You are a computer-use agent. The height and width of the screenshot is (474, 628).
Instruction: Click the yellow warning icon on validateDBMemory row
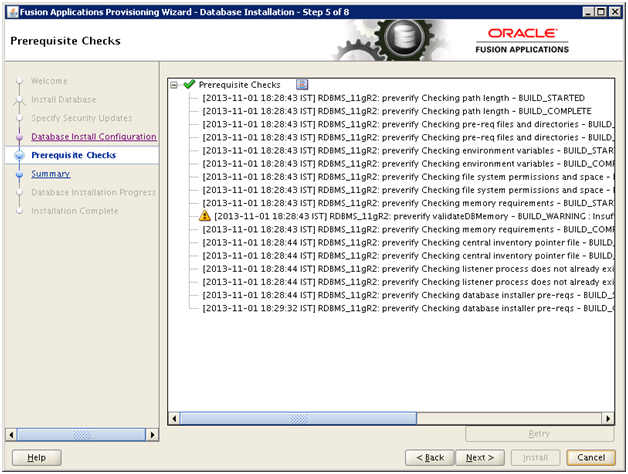205,216
